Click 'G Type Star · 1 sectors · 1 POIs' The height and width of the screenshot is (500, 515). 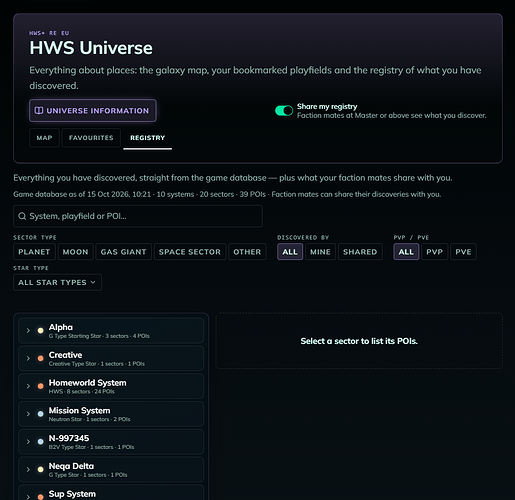coord(88,475)
